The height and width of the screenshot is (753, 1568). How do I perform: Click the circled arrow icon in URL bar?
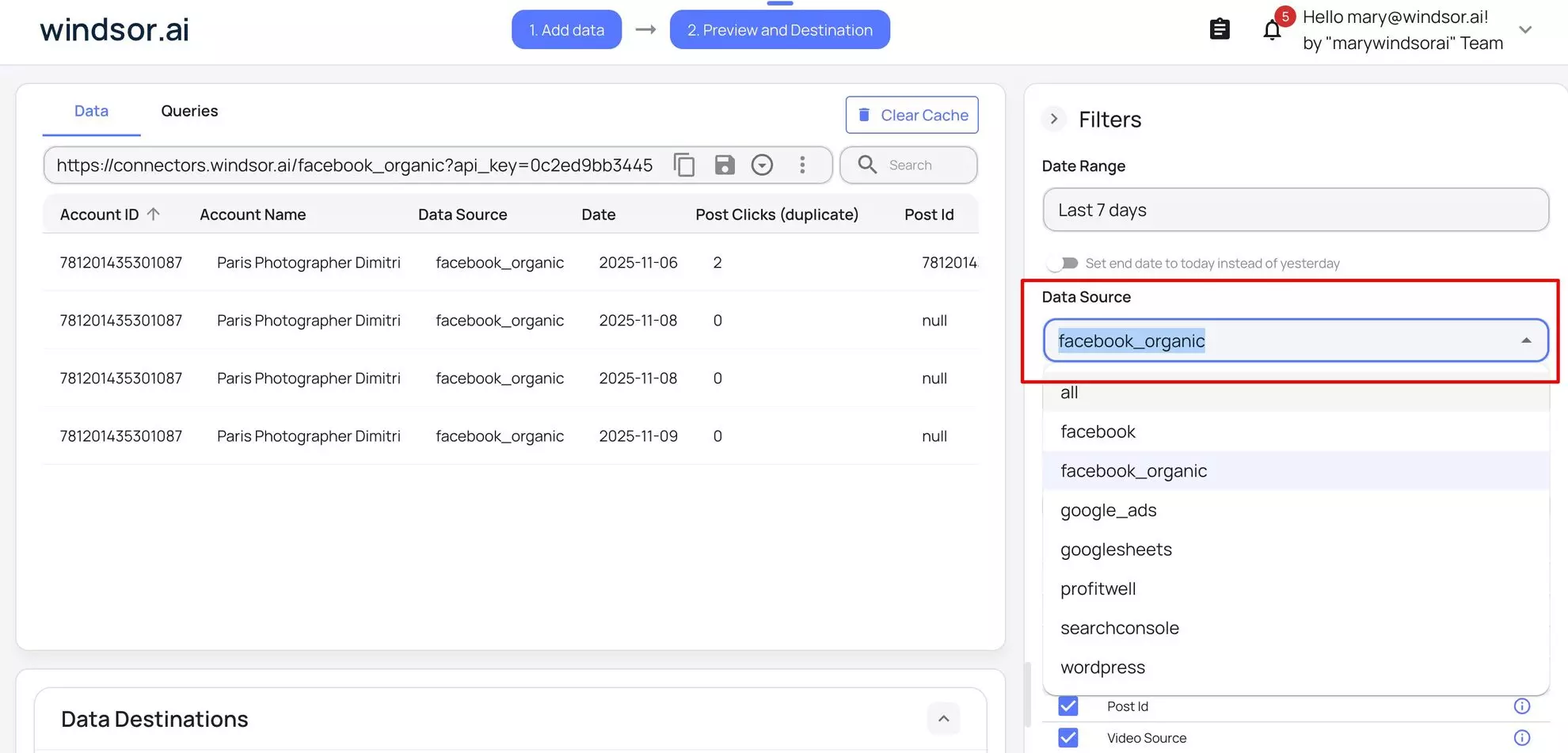[762, 165]
